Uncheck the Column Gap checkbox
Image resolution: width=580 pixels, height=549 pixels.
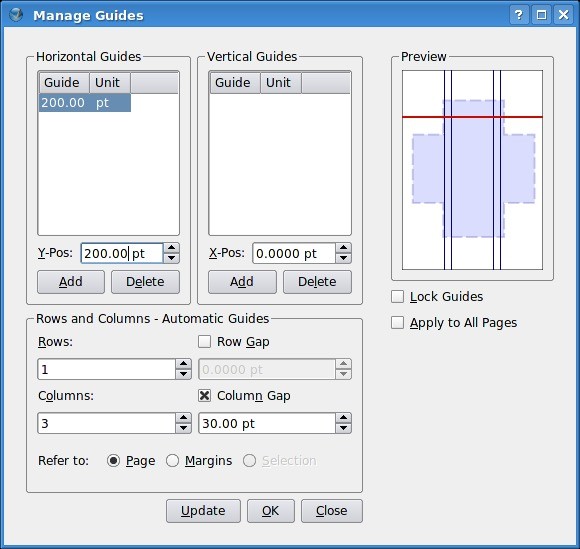205,395
